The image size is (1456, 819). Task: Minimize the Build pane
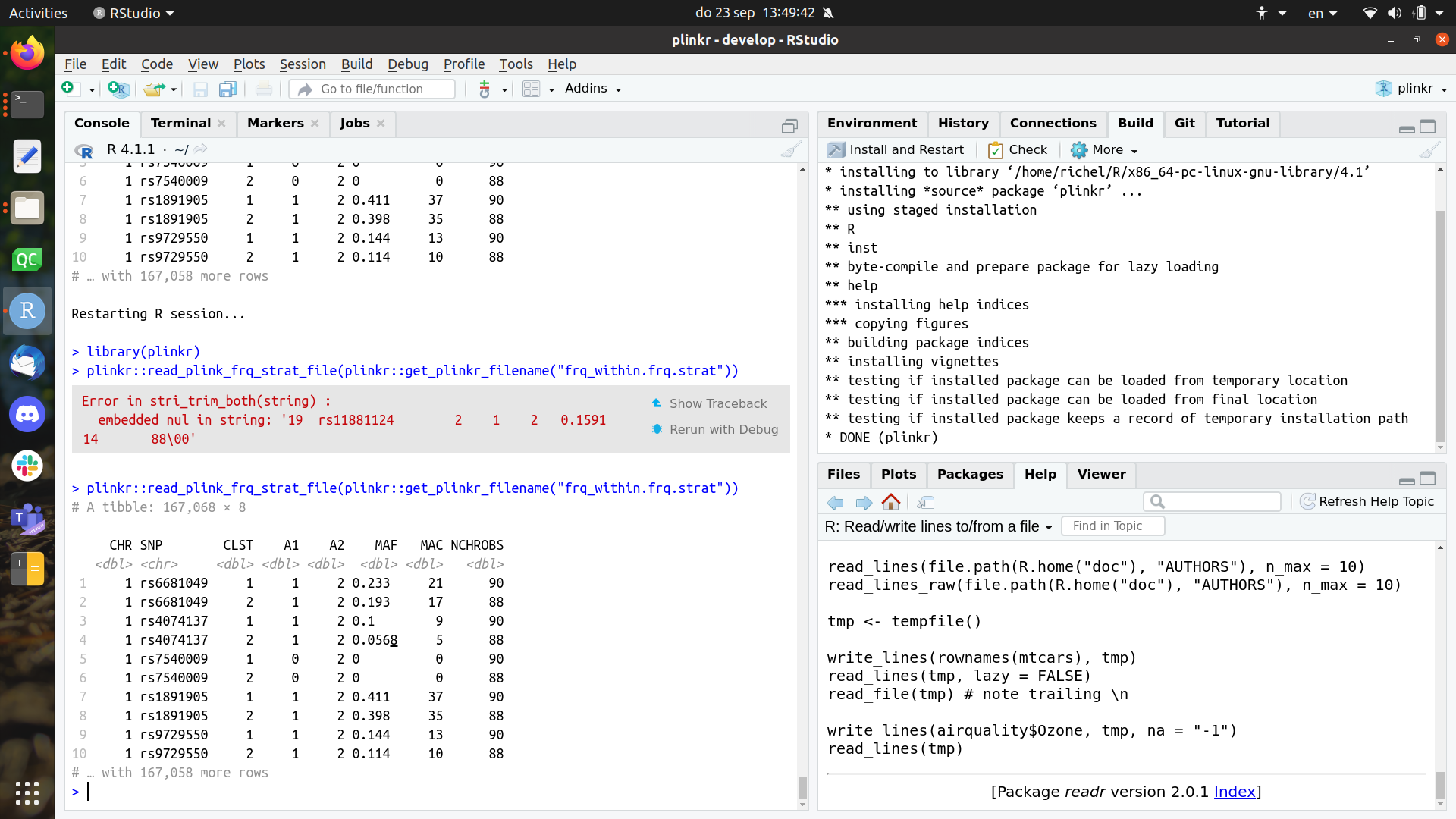[x=1407, y=129]
